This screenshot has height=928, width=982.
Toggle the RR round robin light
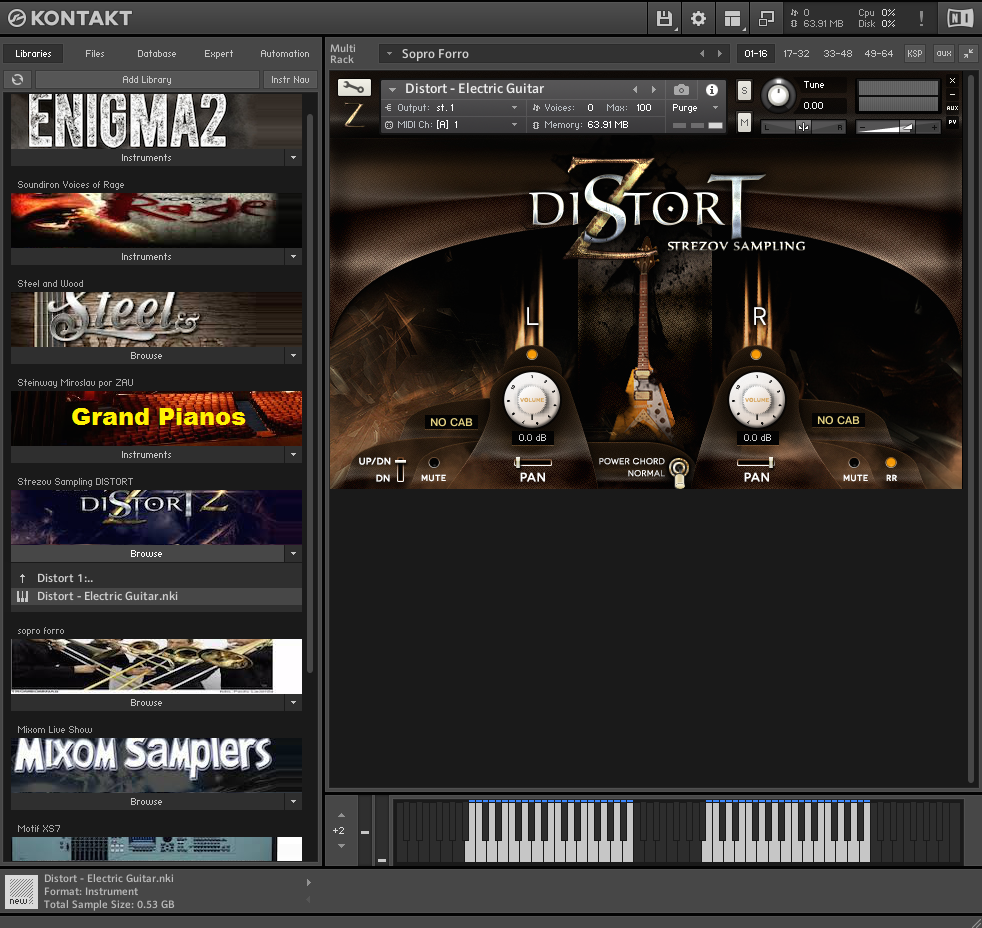(x=891, y=463)
